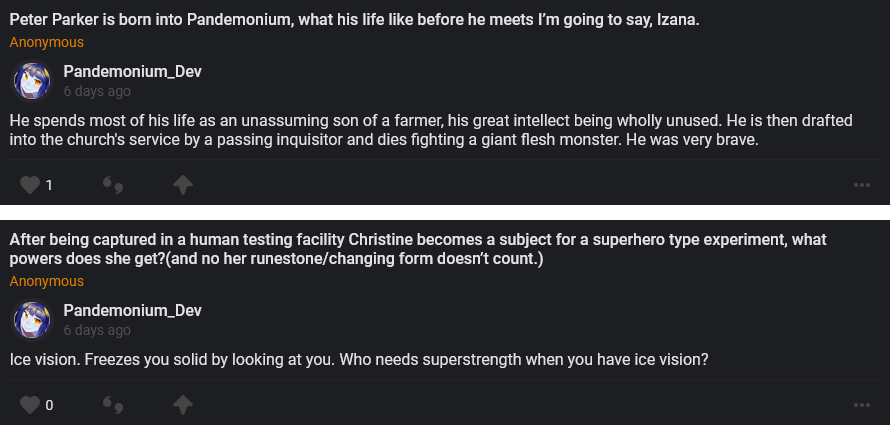Open the three-dot menu on the Ice vision answer
Image resolution: width=890 pixels, height=425 pixels.
(x=862, y=405)
